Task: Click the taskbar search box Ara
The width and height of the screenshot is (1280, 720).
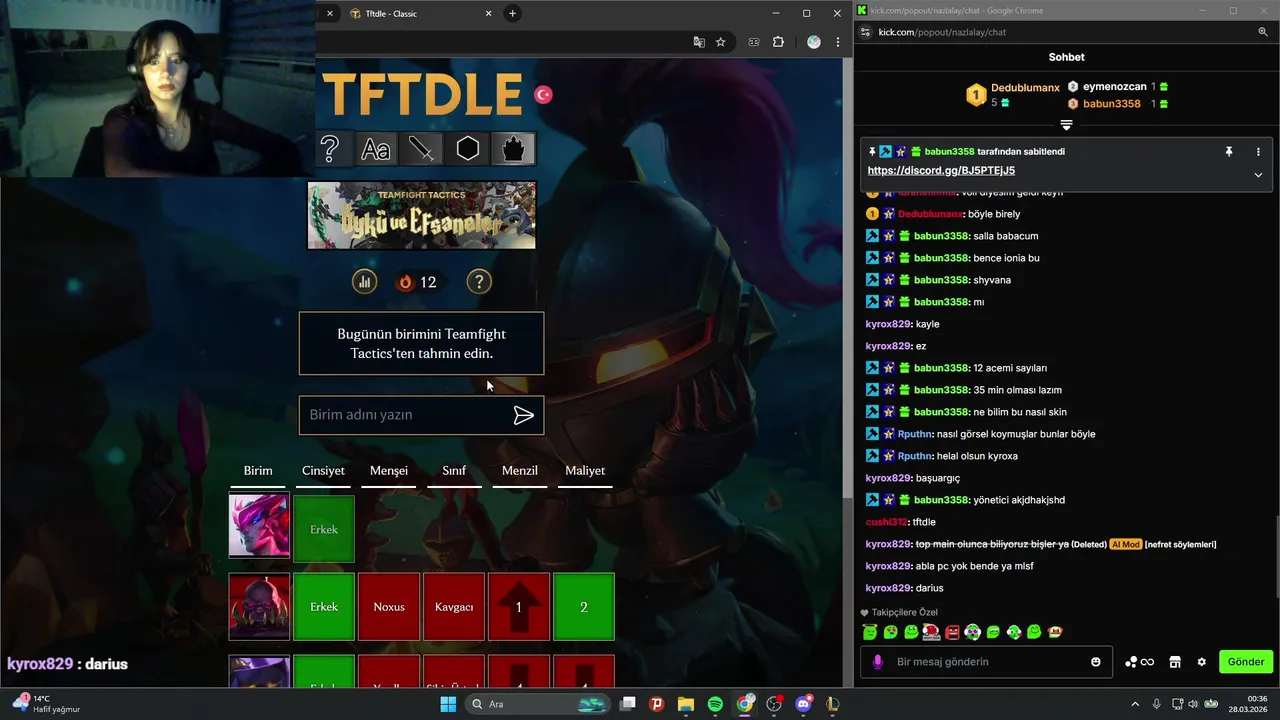Action: (x=540, y=704)
